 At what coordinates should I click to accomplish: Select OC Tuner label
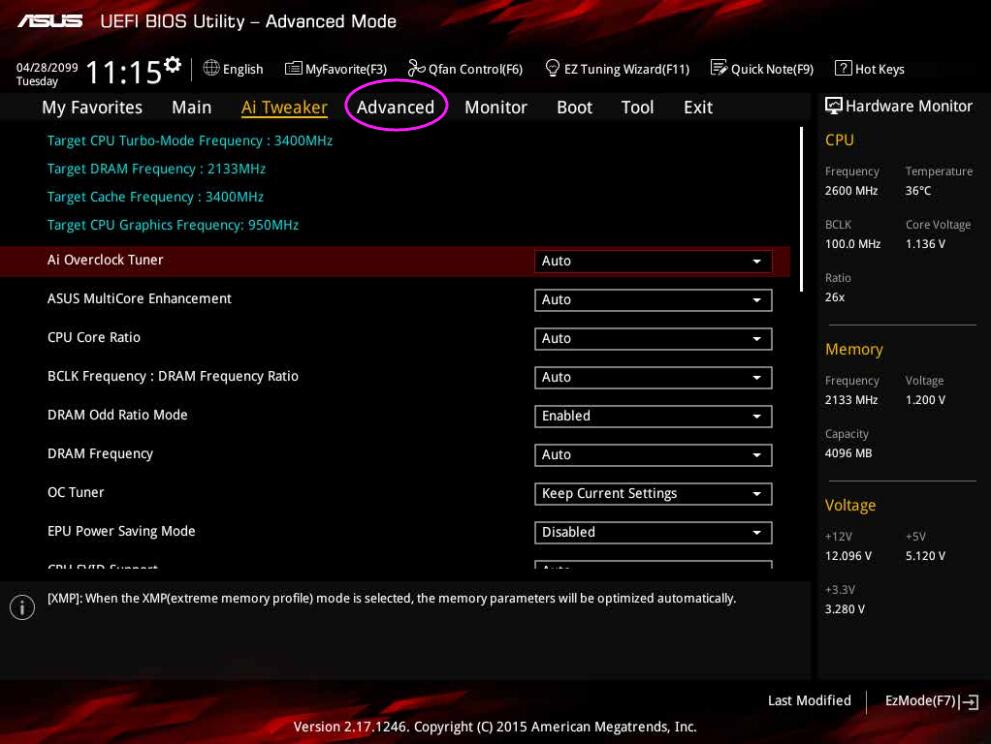pos(75,492)
